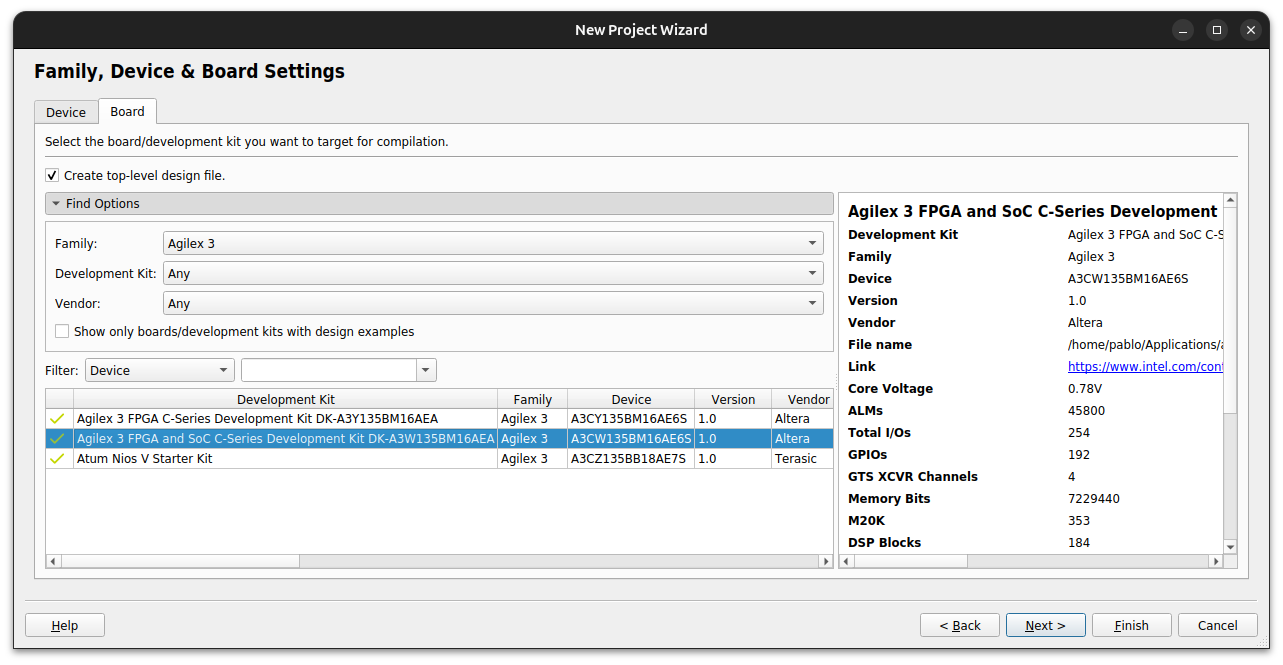Click the DSP Blocks value 184
This screenshot has width=1283, height=665.
[1079, 543]
